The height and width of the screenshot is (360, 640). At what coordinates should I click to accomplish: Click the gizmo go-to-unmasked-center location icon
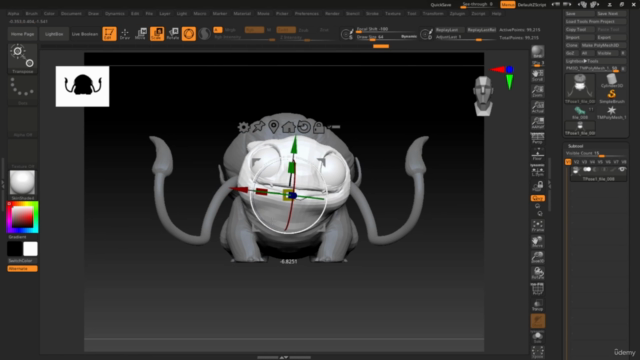coord(273,127)
